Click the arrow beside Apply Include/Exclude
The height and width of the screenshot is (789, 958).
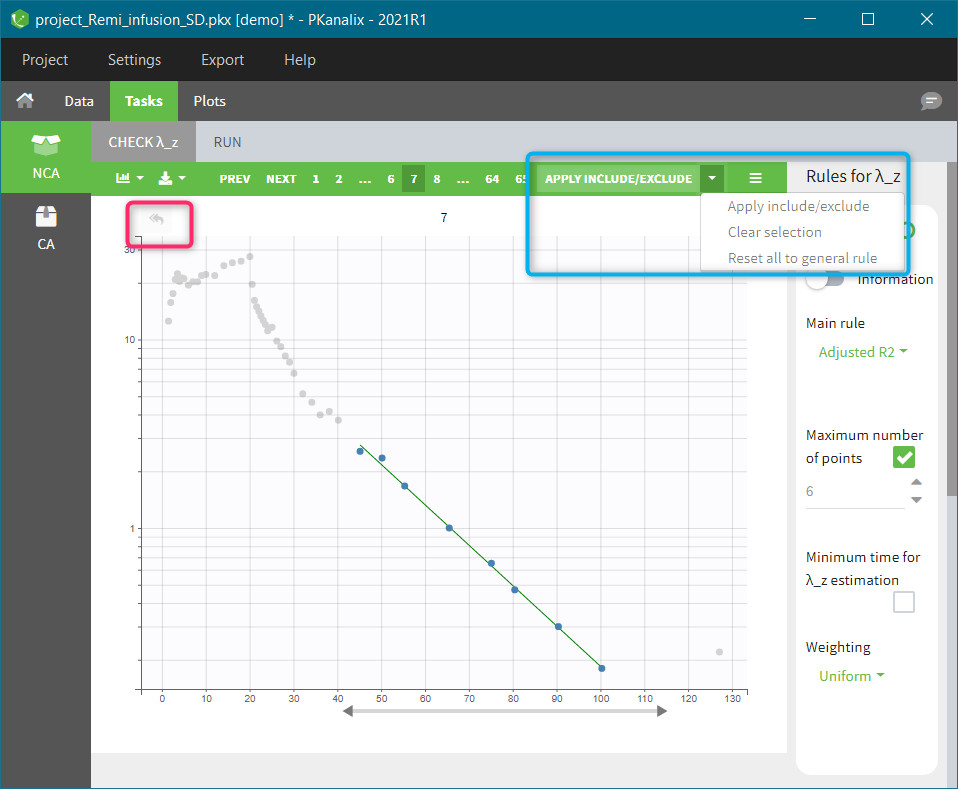pyautogui.click(x=712, y=179)
